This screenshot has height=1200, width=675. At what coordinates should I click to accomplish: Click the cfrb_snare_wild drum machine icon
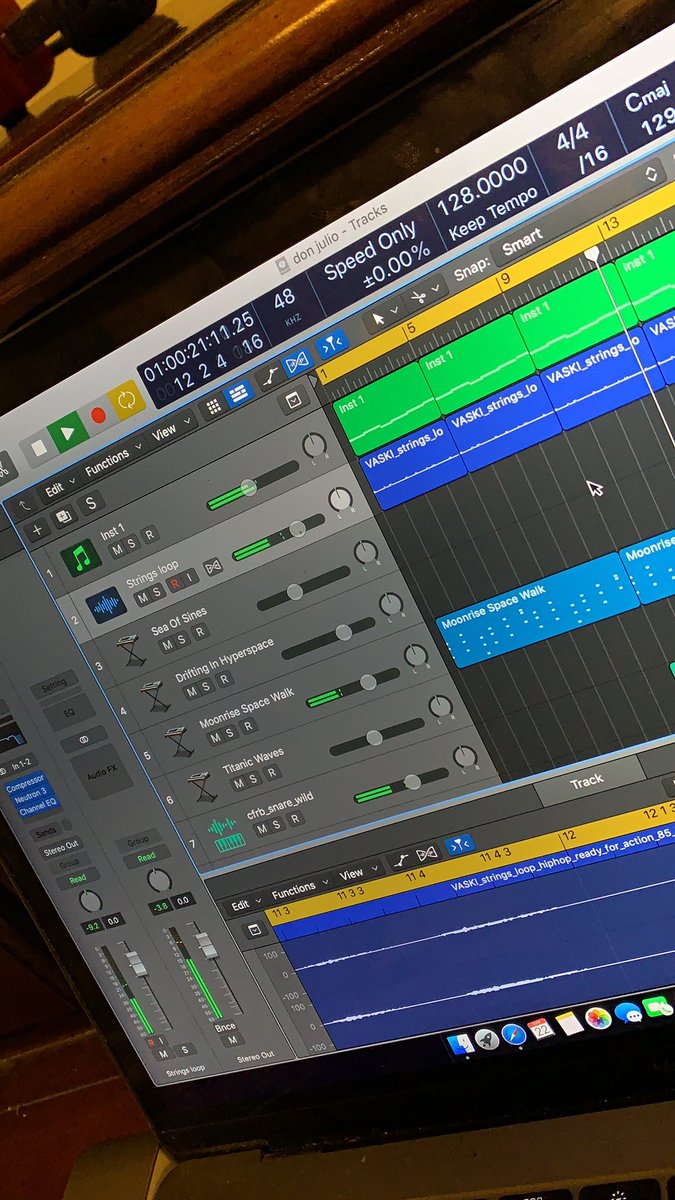pos(226,833)
